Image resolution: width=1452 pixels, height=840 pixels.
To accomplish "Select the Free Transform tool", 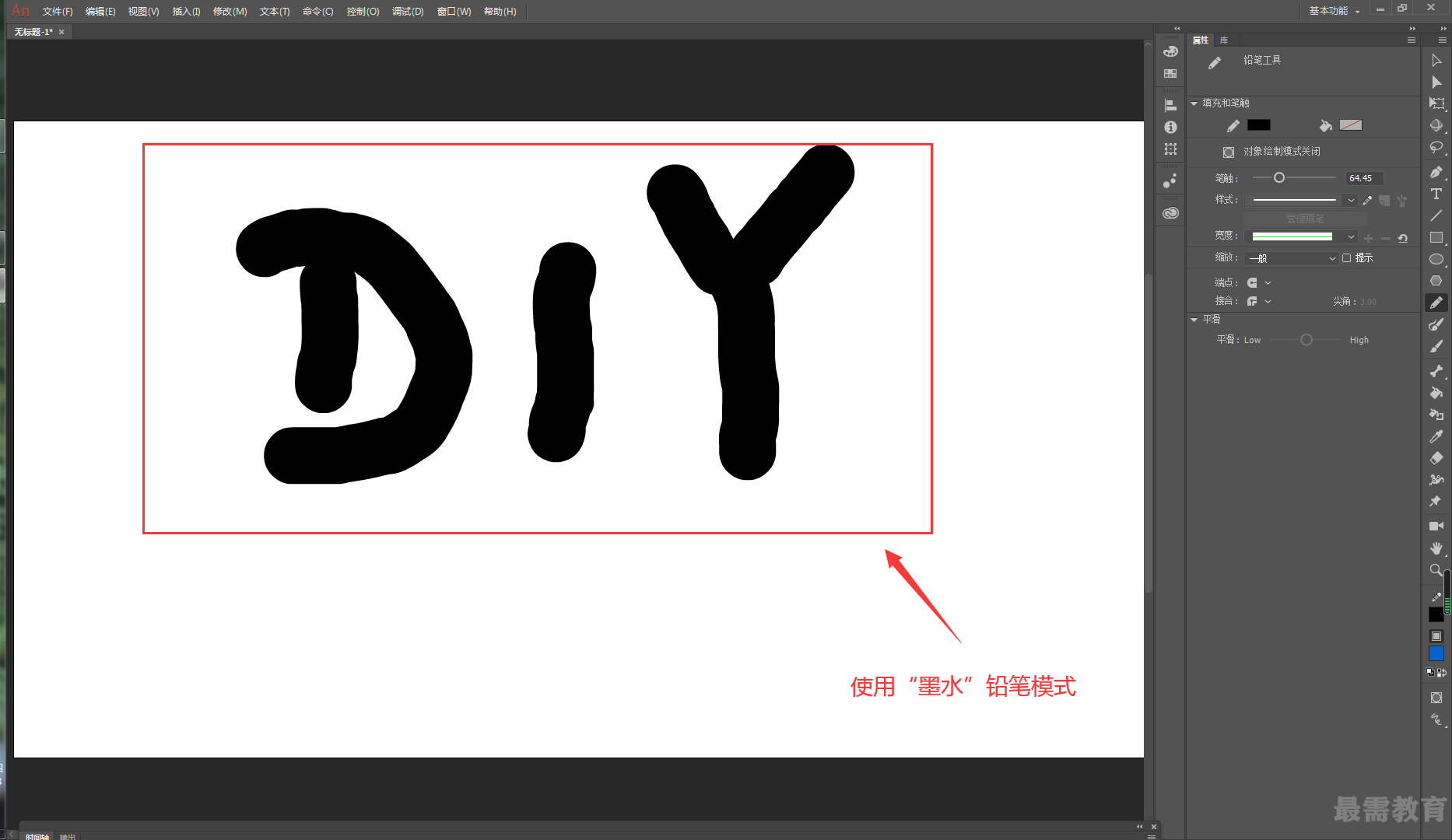I will (x=1436, y=103).
